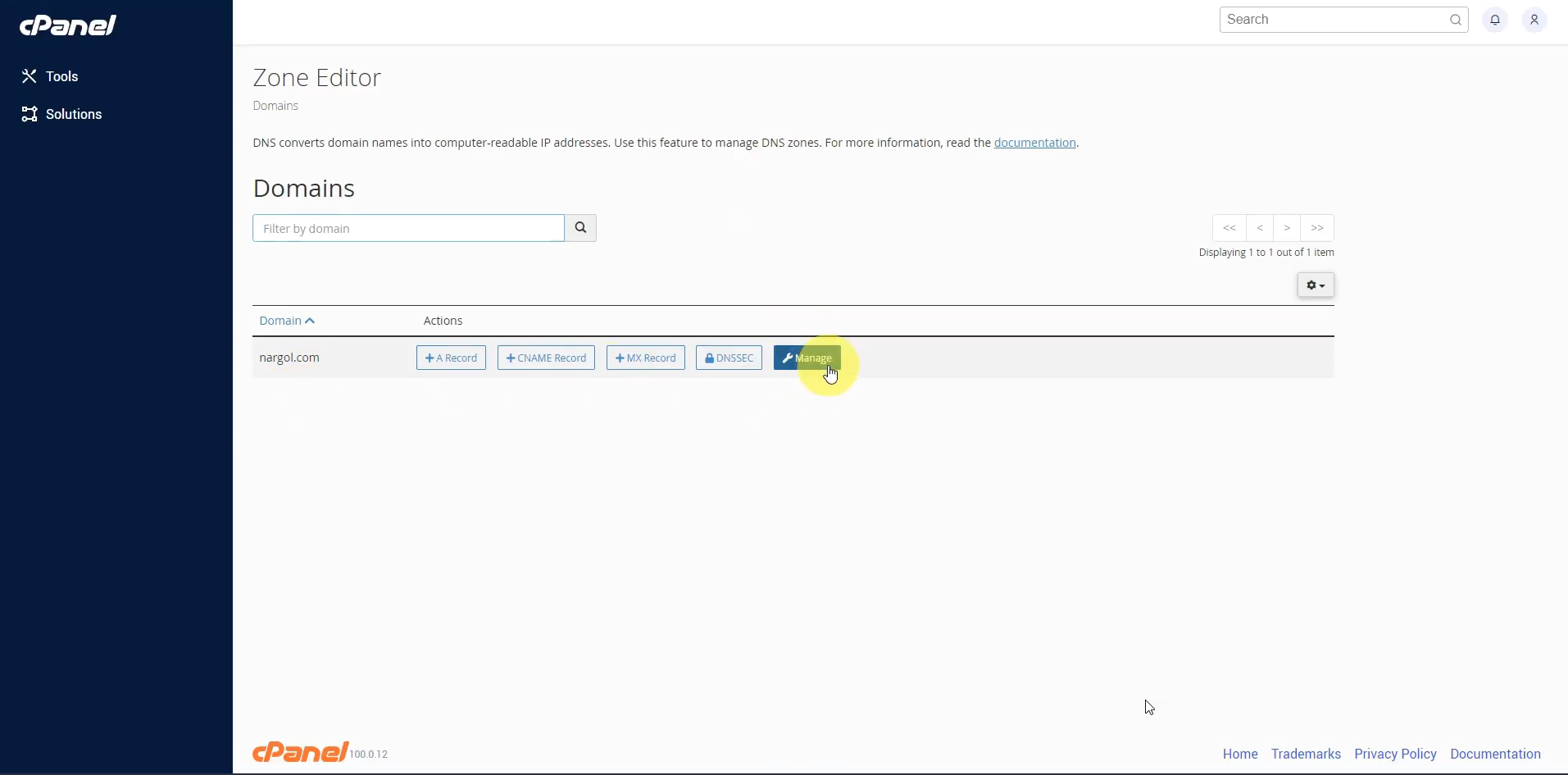Jump to first page with << button

[x=1229, y=228]
